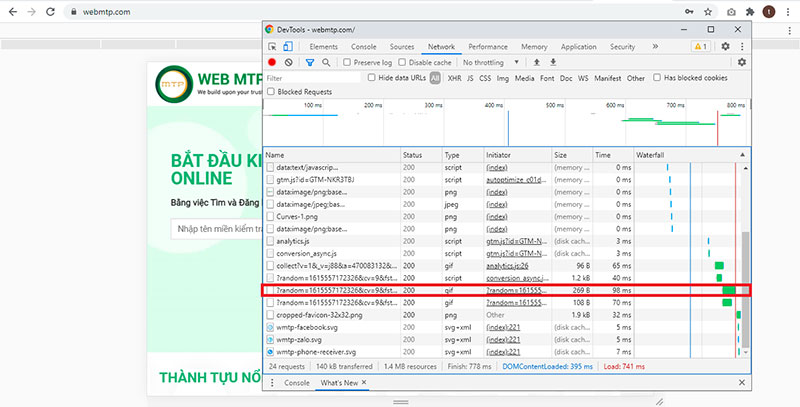
Task: Open the DevTools three-dot customize menu
Action: click(x=741, y=47)
